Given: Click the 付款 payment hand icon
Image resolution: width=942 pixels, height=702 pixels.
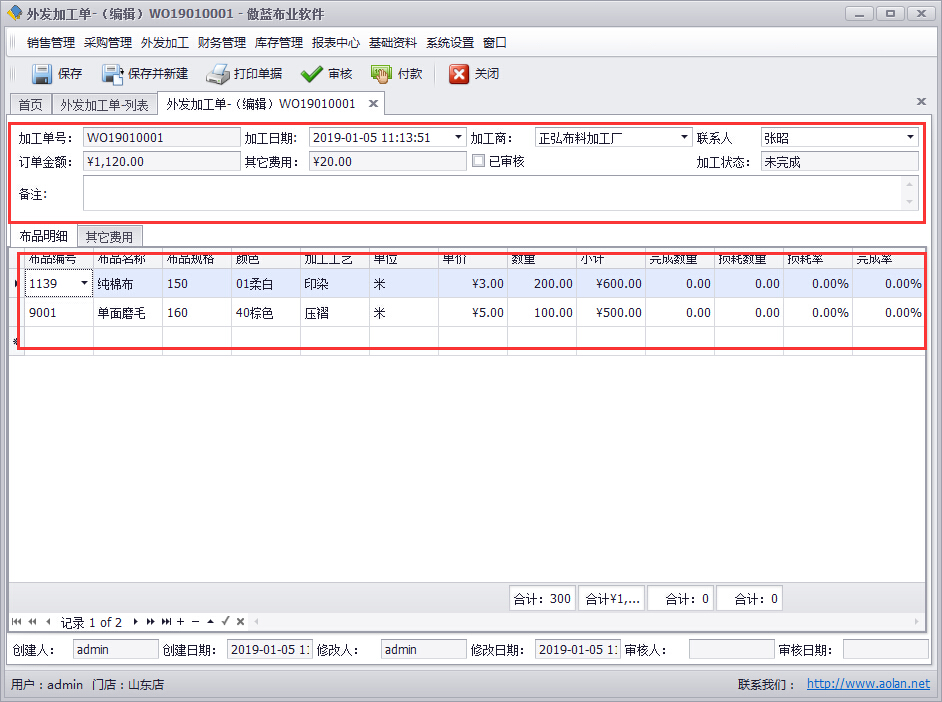Looking at the screenshot, I should [x=381, y=72].
